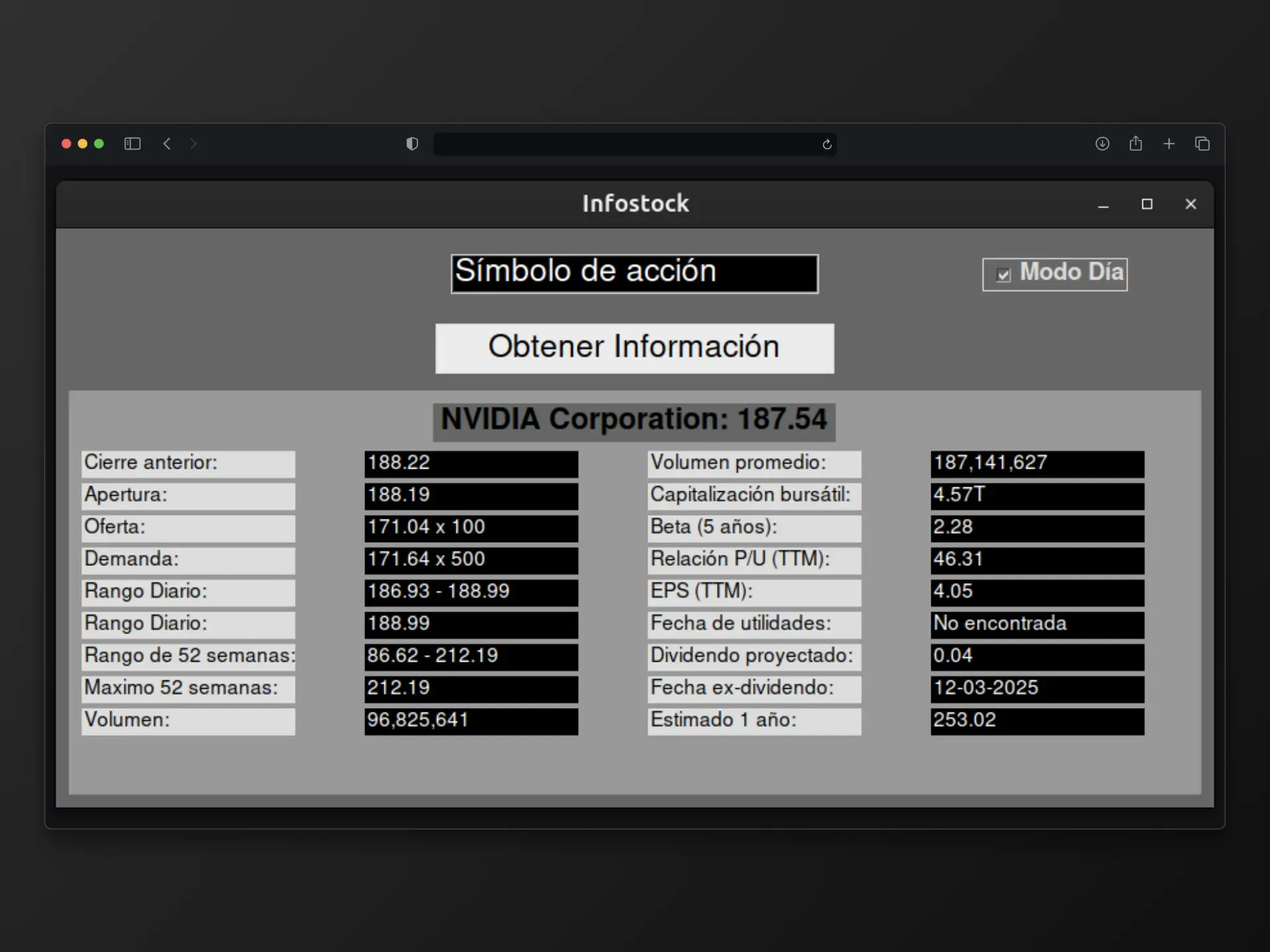Click the 0.04 value
This screenshot has width=1270, height=952.
click(x=1037, y=657)
